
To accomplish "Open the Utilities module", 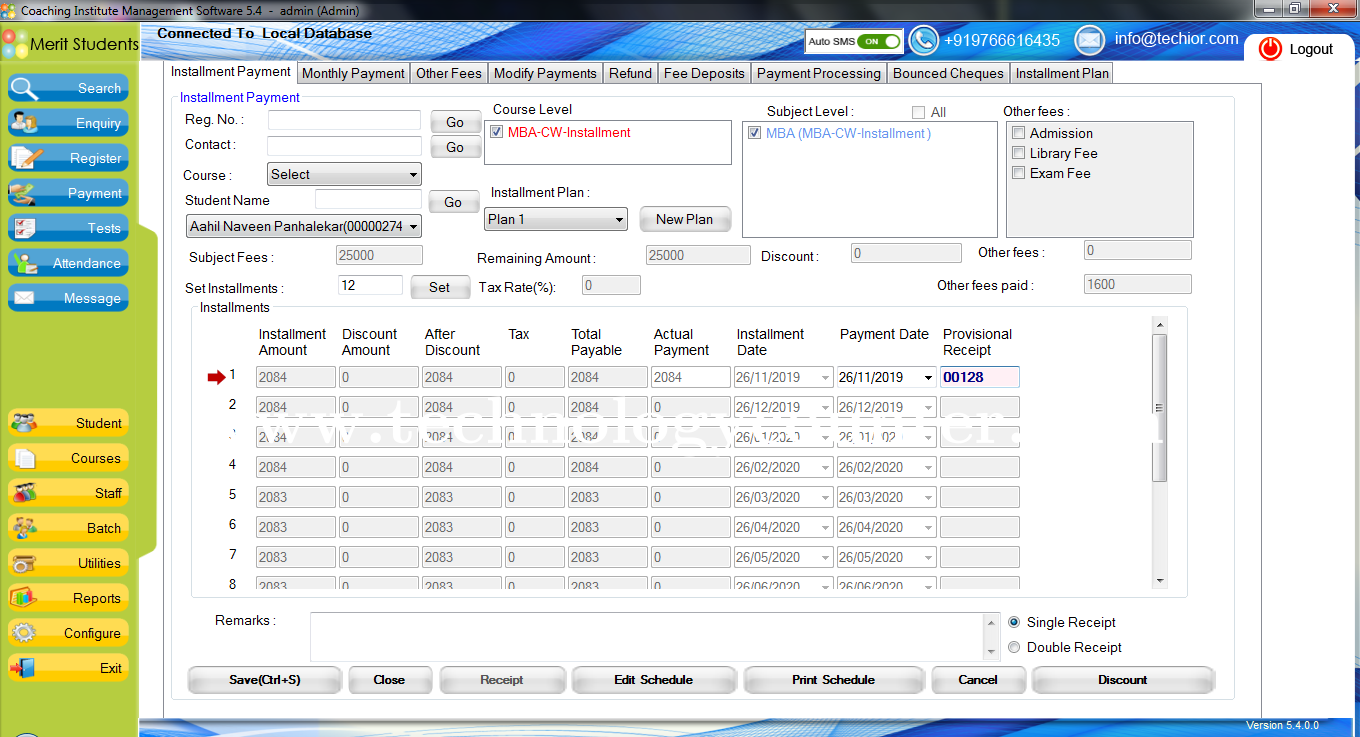I will (68, 563).
